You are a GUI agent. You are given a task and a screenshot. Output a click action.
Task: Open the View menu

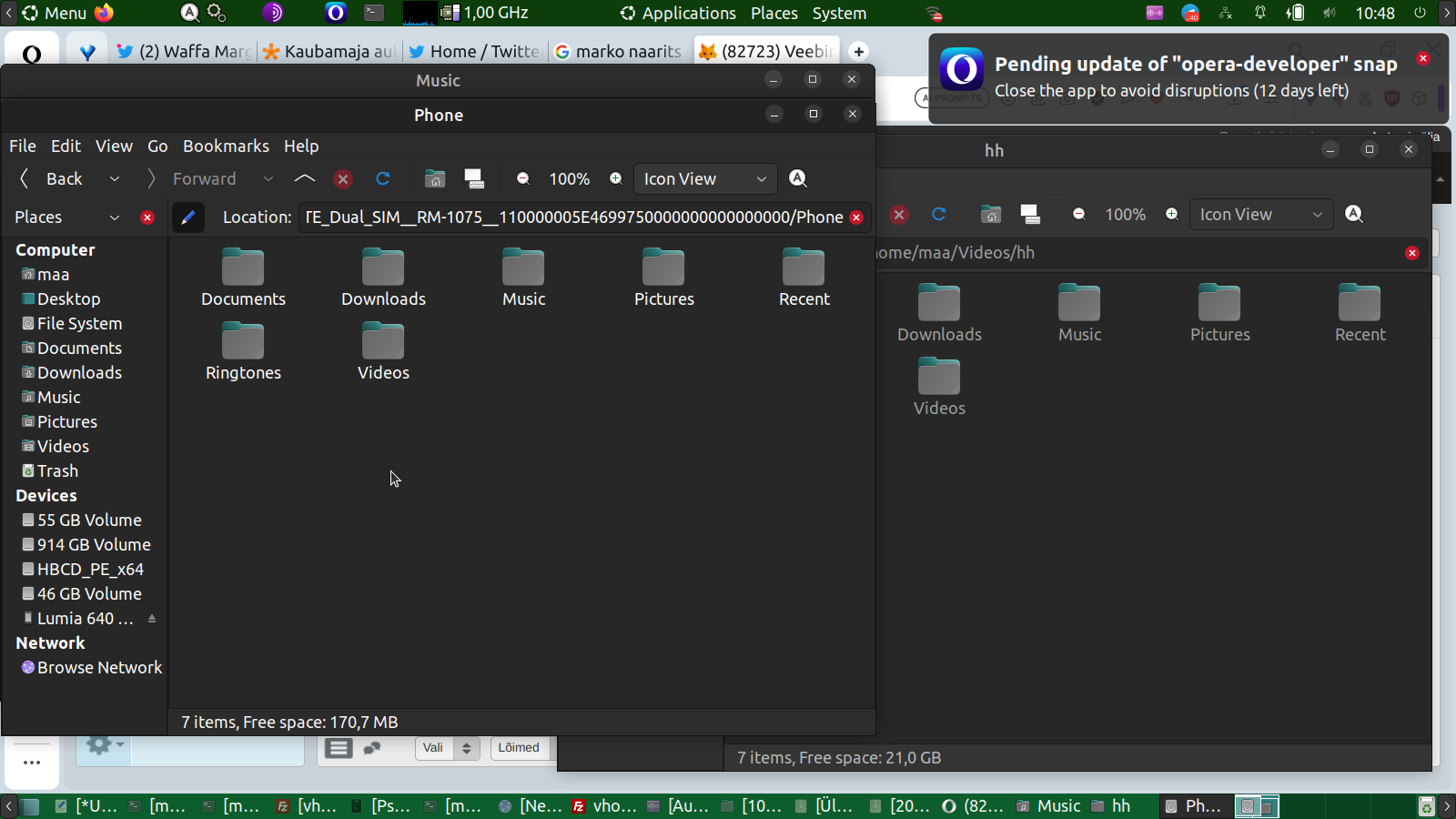[114, 147]
